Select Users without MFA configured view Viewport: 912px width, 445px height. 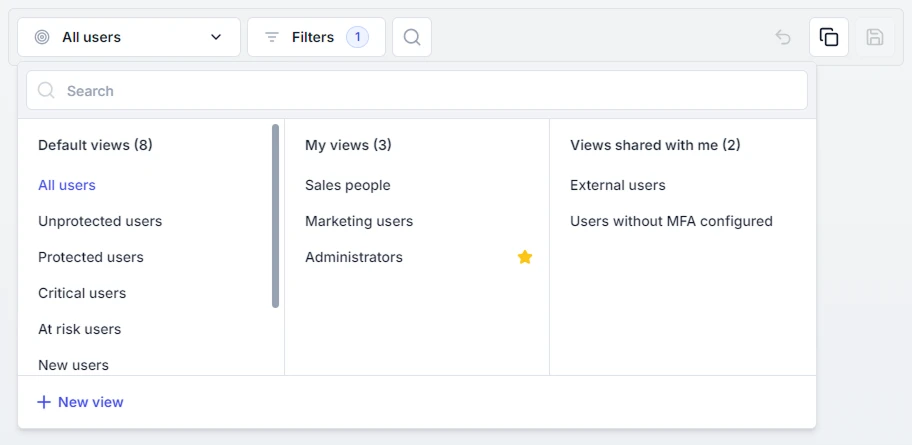point(671,221)
